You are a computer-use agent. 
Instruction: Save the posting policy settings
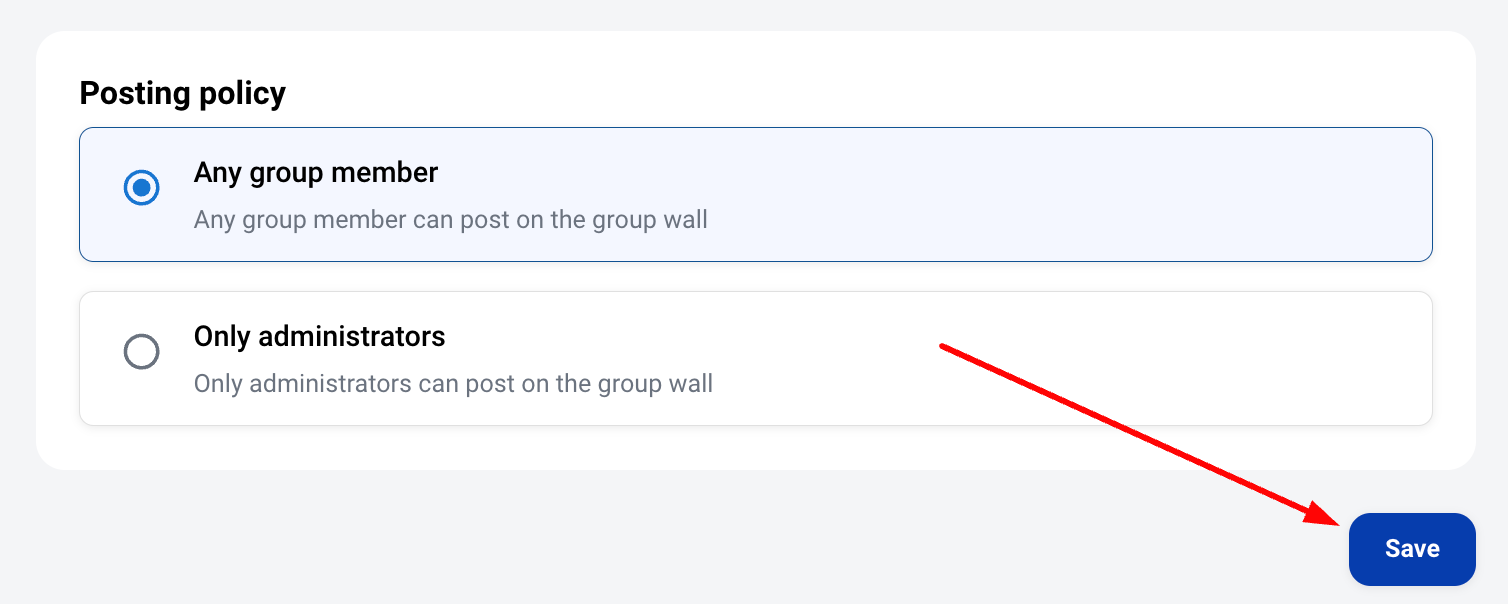[1411, 549]
